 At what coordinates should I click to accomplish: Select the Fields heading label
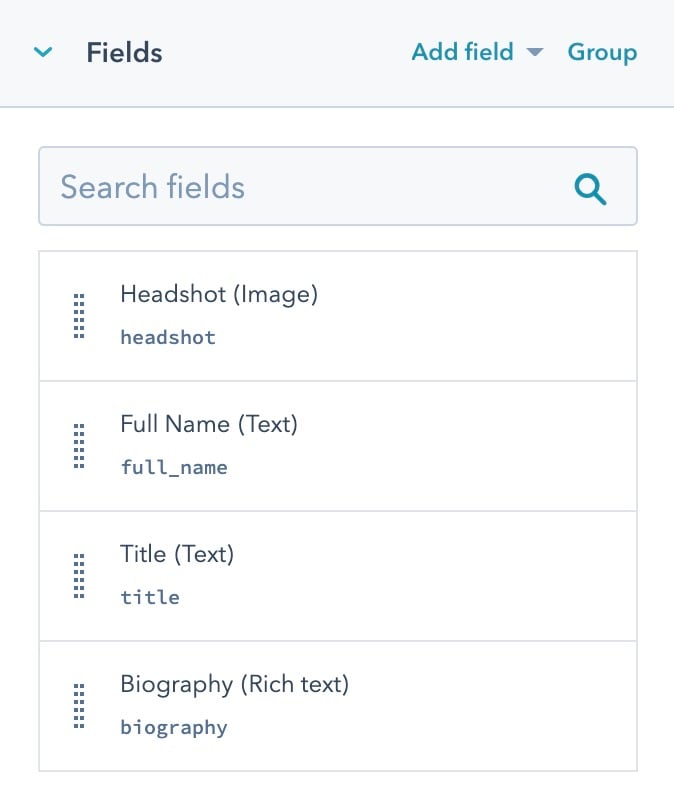point(124,52)
